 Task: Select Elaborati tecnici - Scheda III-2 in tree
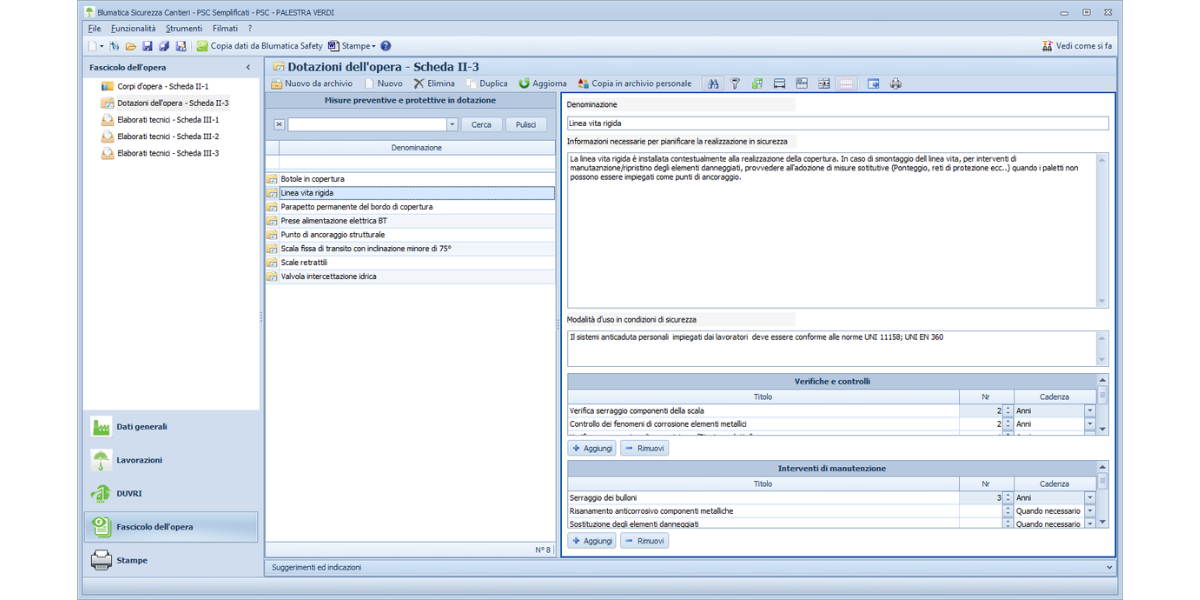coord(168,136)
